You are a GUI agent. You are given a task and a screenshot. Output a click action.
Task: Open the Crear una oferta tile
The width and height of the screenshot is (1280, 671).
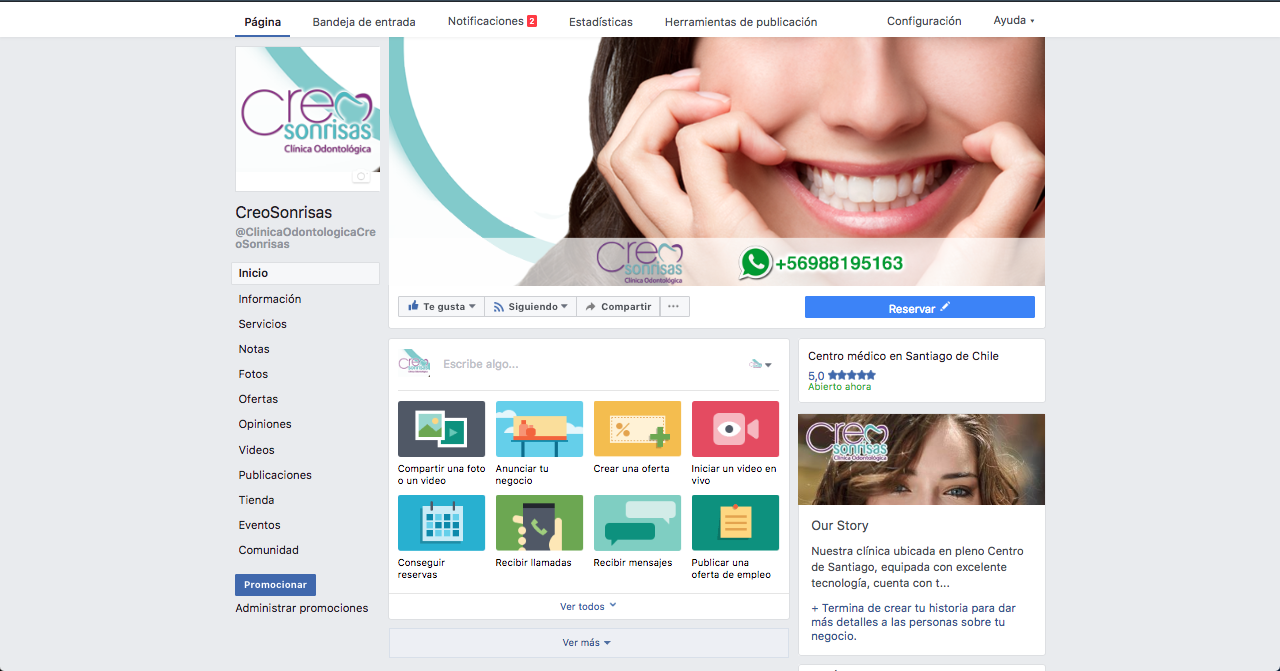[637, 429]
